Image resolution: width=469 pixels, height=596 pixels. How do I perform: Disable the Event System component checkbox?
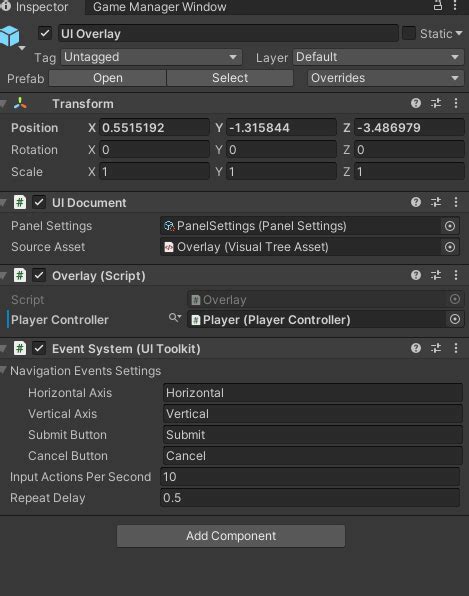[39, 348]
